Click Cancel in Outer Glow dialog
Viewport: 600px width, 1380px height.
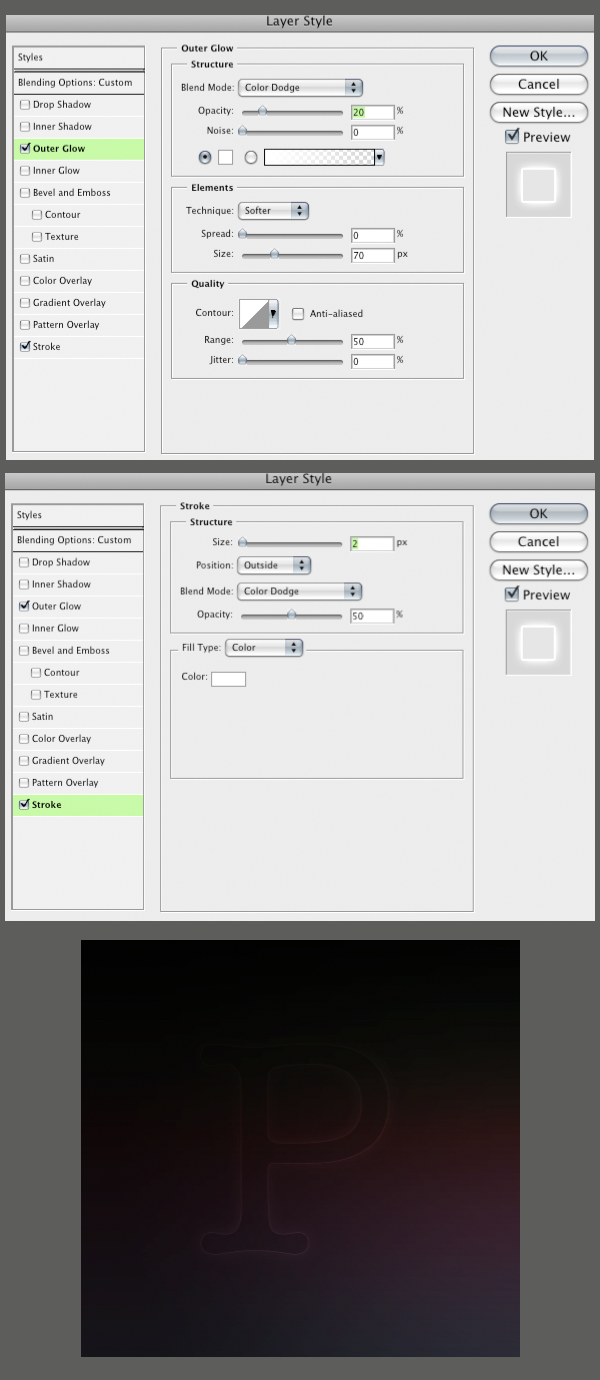[538, 84]
